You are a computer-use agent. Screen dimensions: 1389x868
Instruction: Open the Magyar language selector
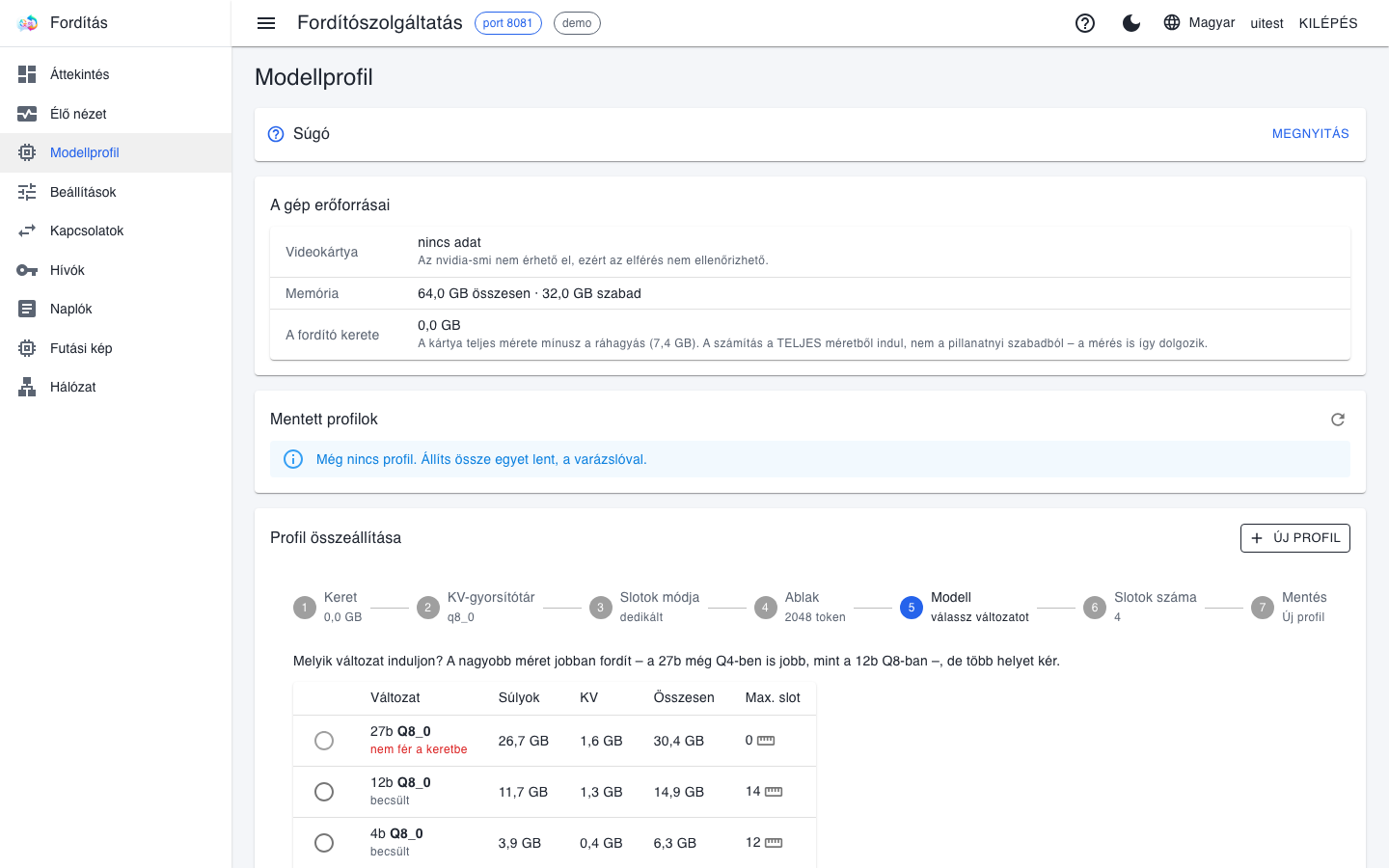click(1199, 22)
